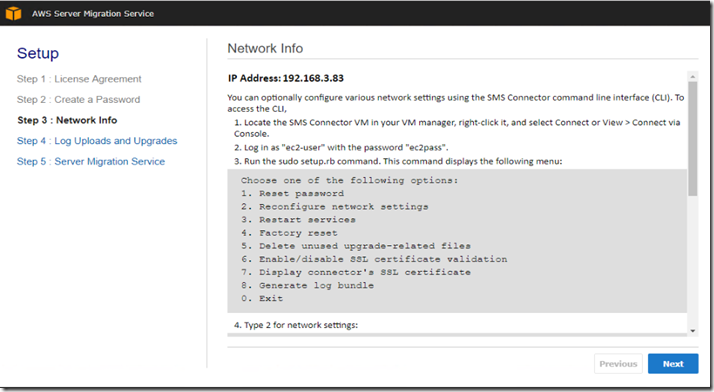
Task: Click line '5. Delete unused upgrade-related files'
Action: click(356, 246)
